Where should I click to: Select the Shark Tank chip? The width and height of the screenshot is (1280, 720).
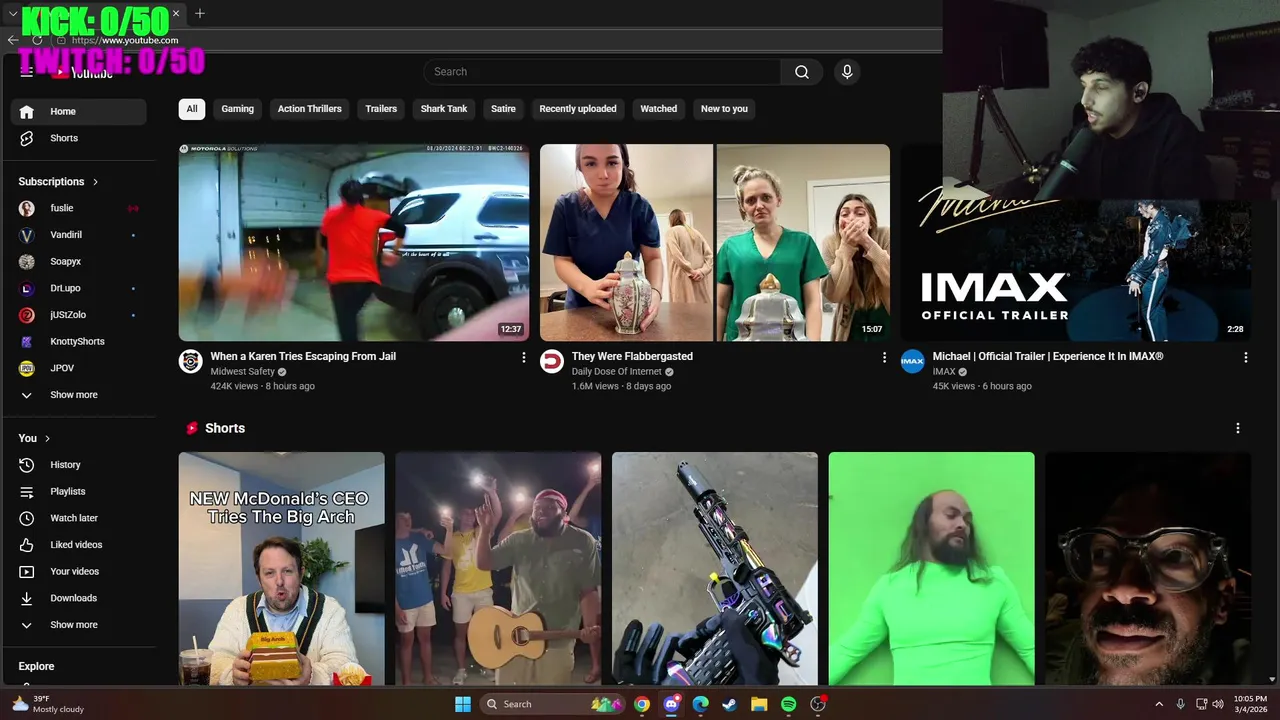[444, 109]
